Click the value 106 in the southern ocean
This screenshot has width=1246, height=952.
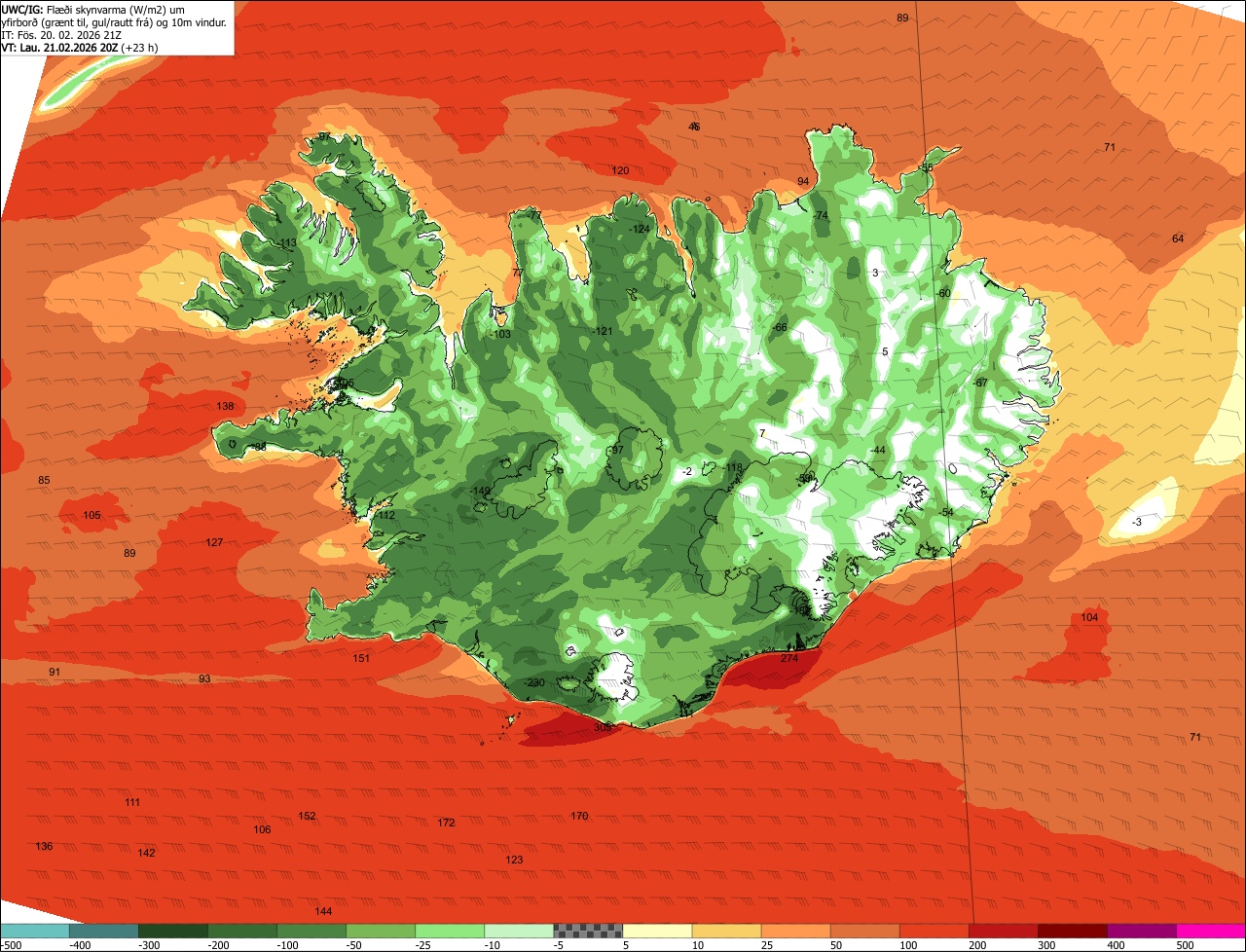[262, 830]
